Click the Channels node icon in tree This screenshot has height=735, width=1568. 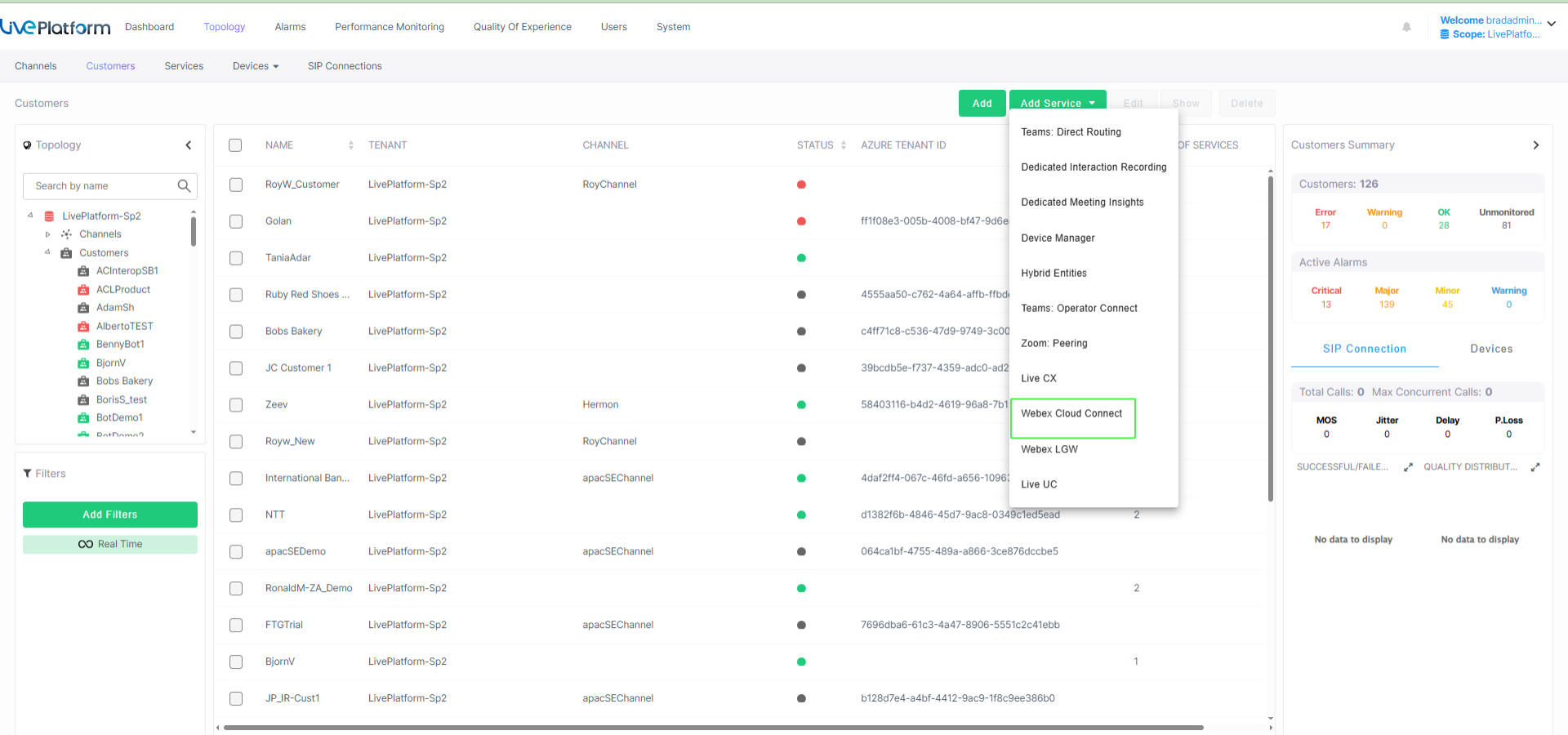tap(66, 234)
